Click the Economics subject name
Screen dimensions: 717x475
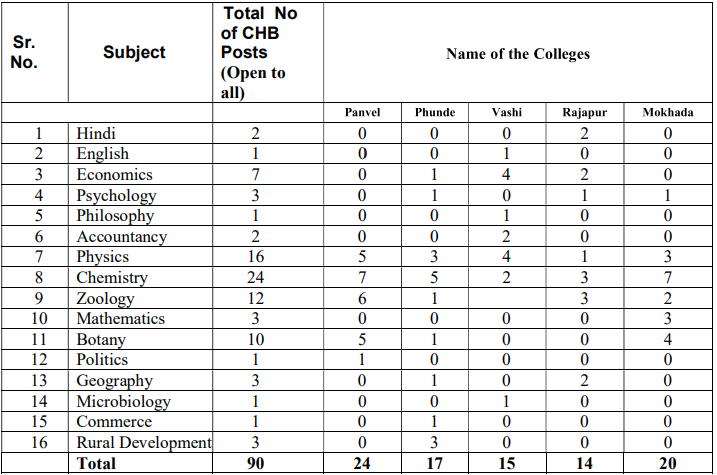pyautogui.click(x=114, y=175)
